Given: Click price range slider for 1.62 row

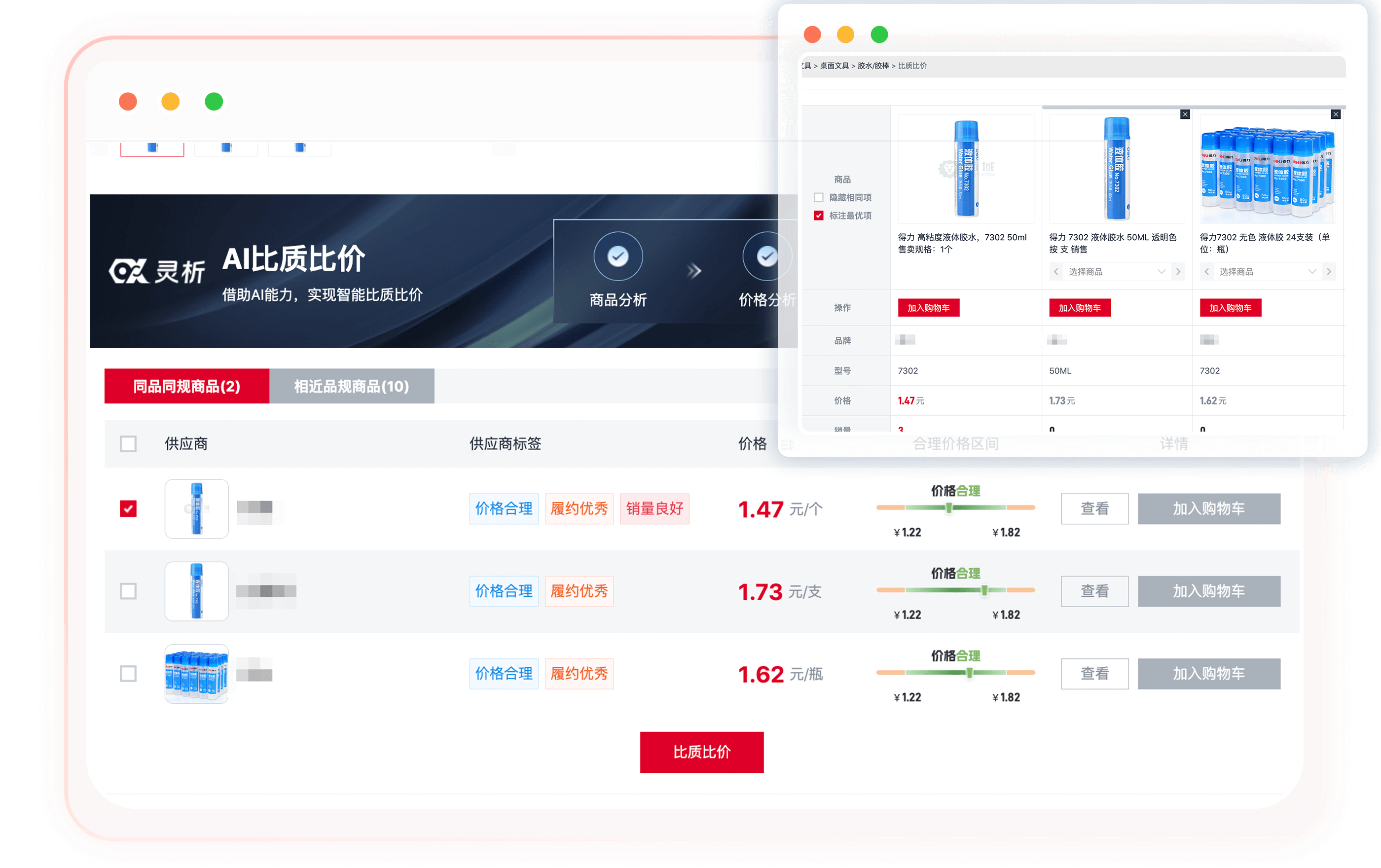Looking at the screenshot, I should (955, 673).
